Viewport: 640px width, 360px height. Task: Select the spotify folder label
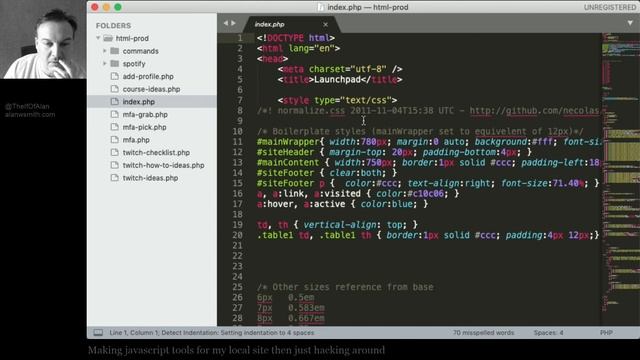click(x=134, y=64)
